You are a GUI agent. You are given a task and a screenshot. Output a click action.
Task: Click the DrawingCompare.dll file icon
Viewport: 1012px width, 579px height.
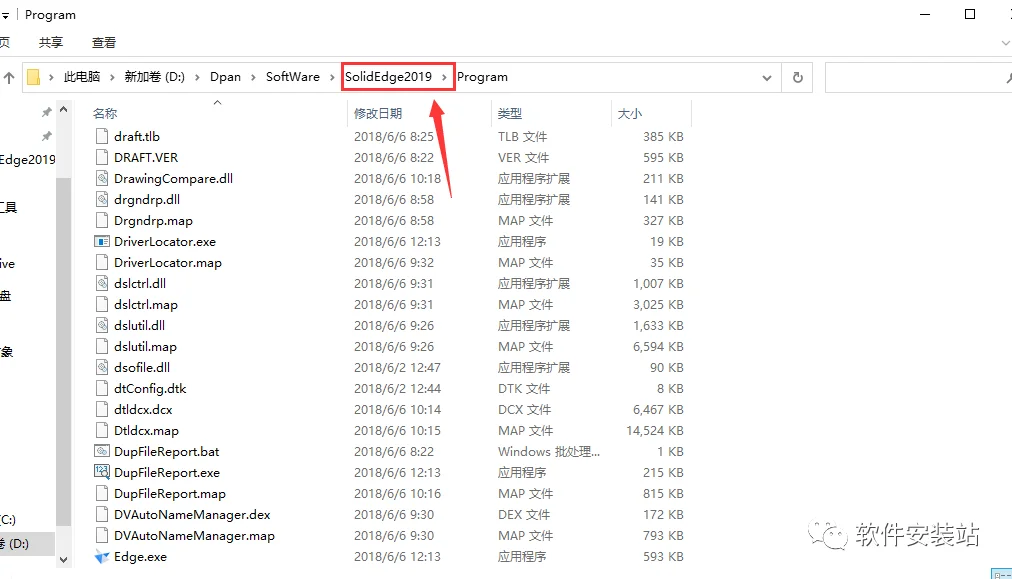(x=101, y=178)
